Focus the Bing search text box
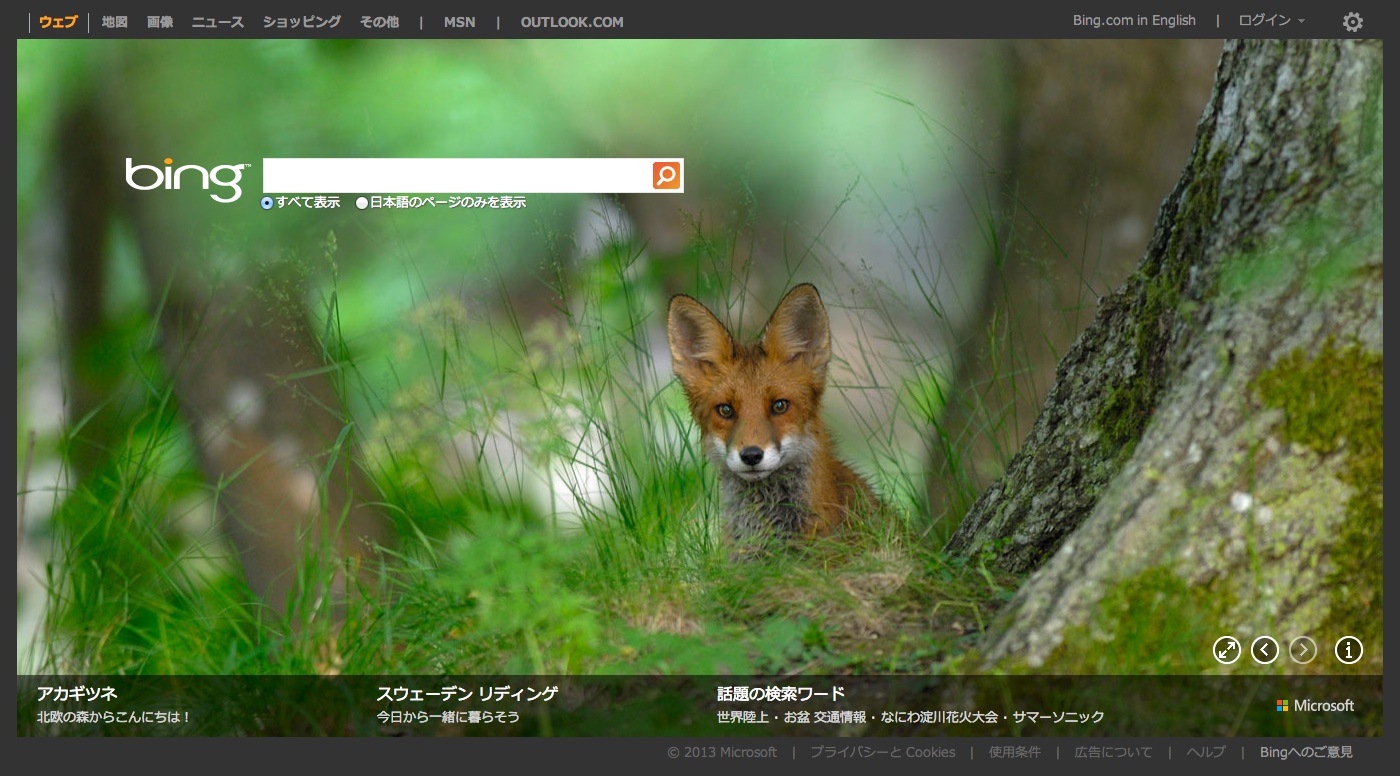This screenshot has width=1400, height=776. click(x=456, y=176)
